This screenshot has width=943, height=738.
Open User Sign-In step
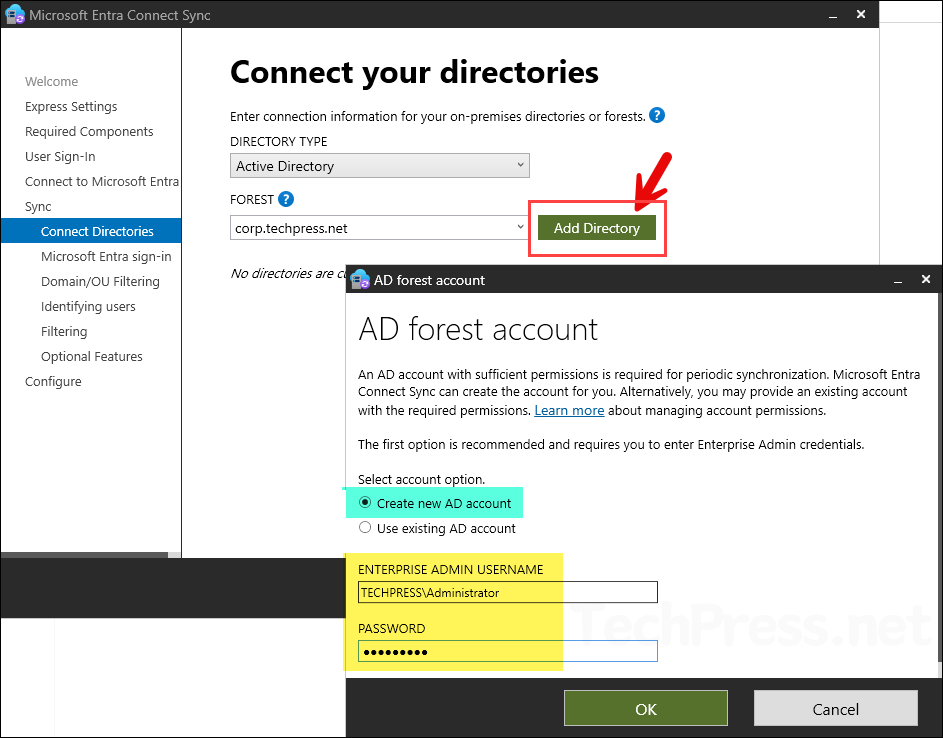(x=60, y=156)
